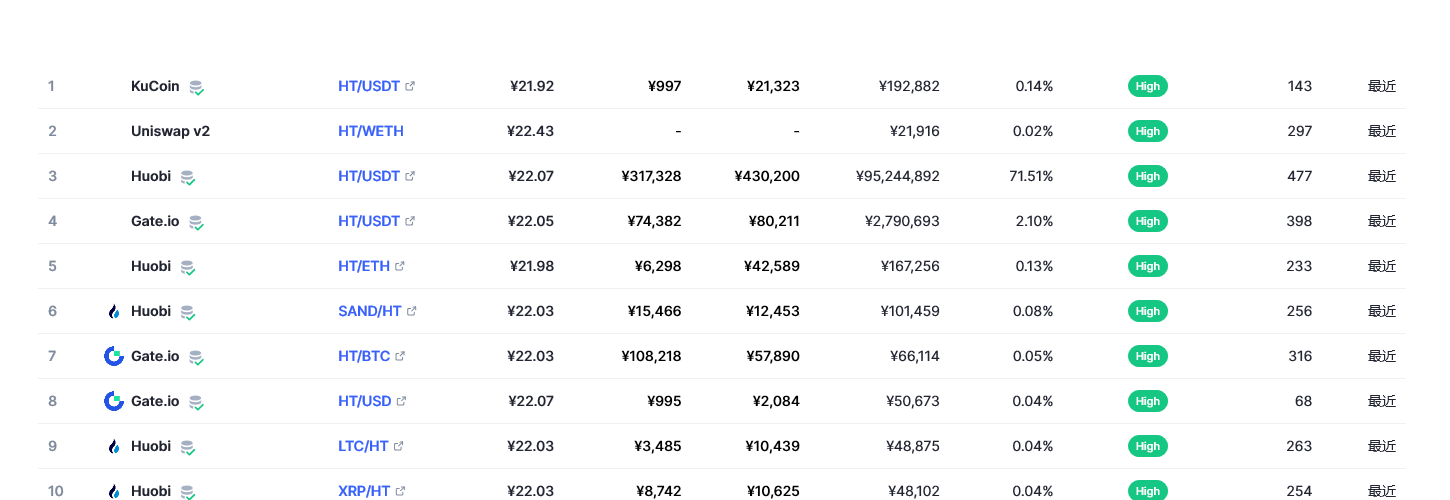Open the XRP/HT pair link
The height and width of the screenshot is (500, 1450).
click(364, 491)
